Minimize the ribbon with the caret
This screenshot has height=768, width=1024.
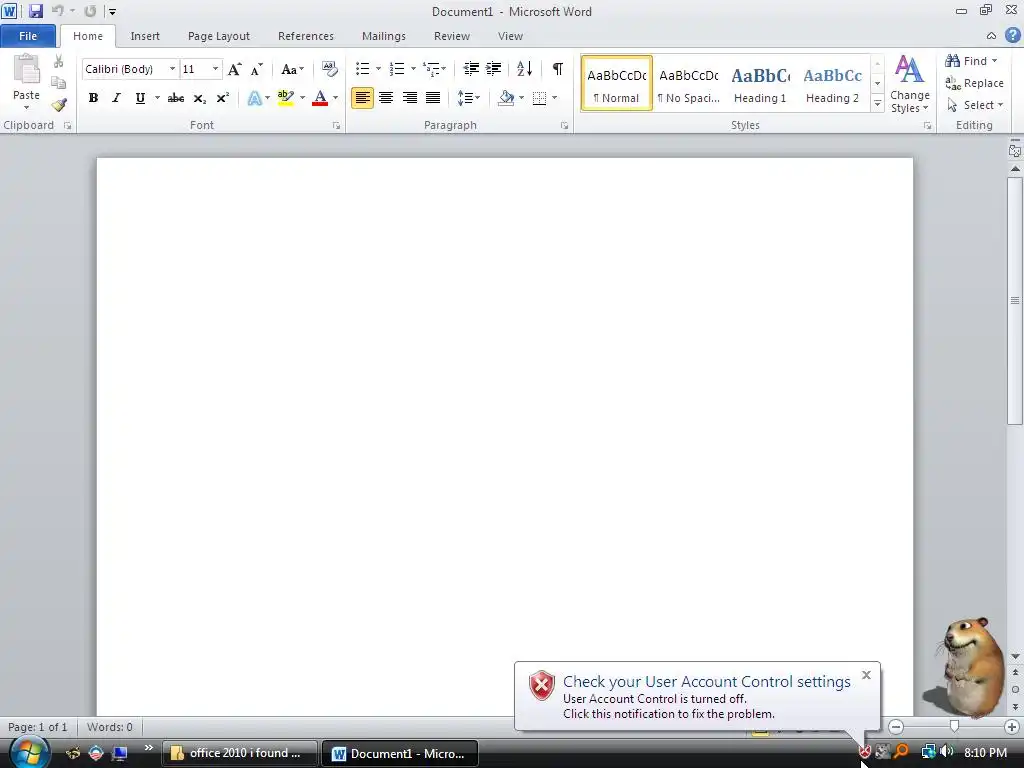[x=991, y=36]
